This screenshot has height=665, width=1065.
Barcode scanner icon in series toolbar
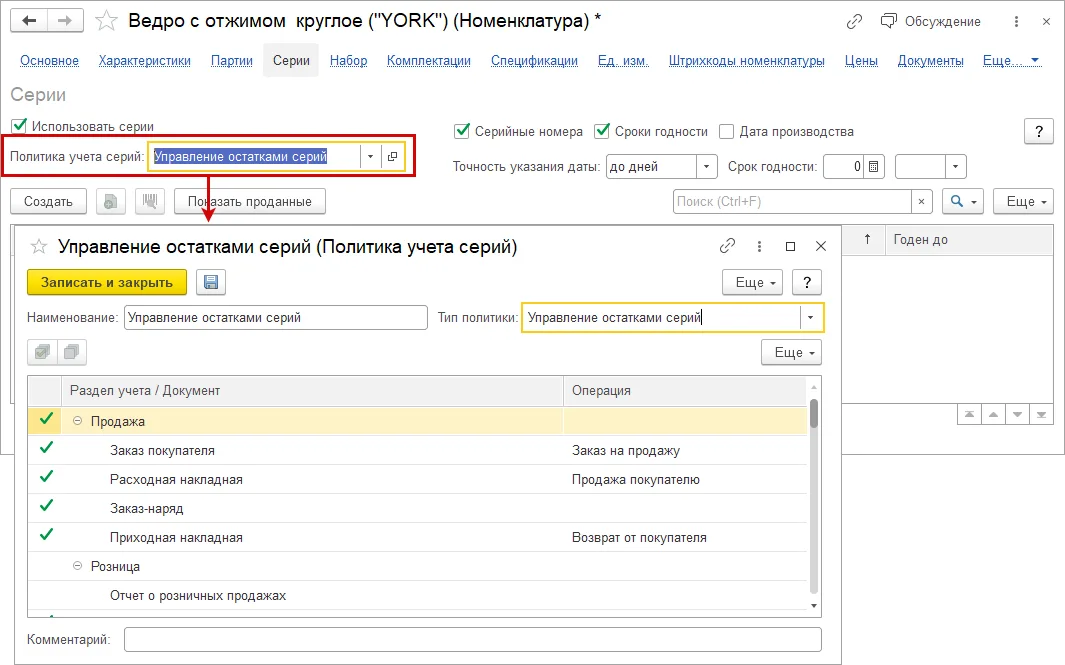tap(149, 202)
